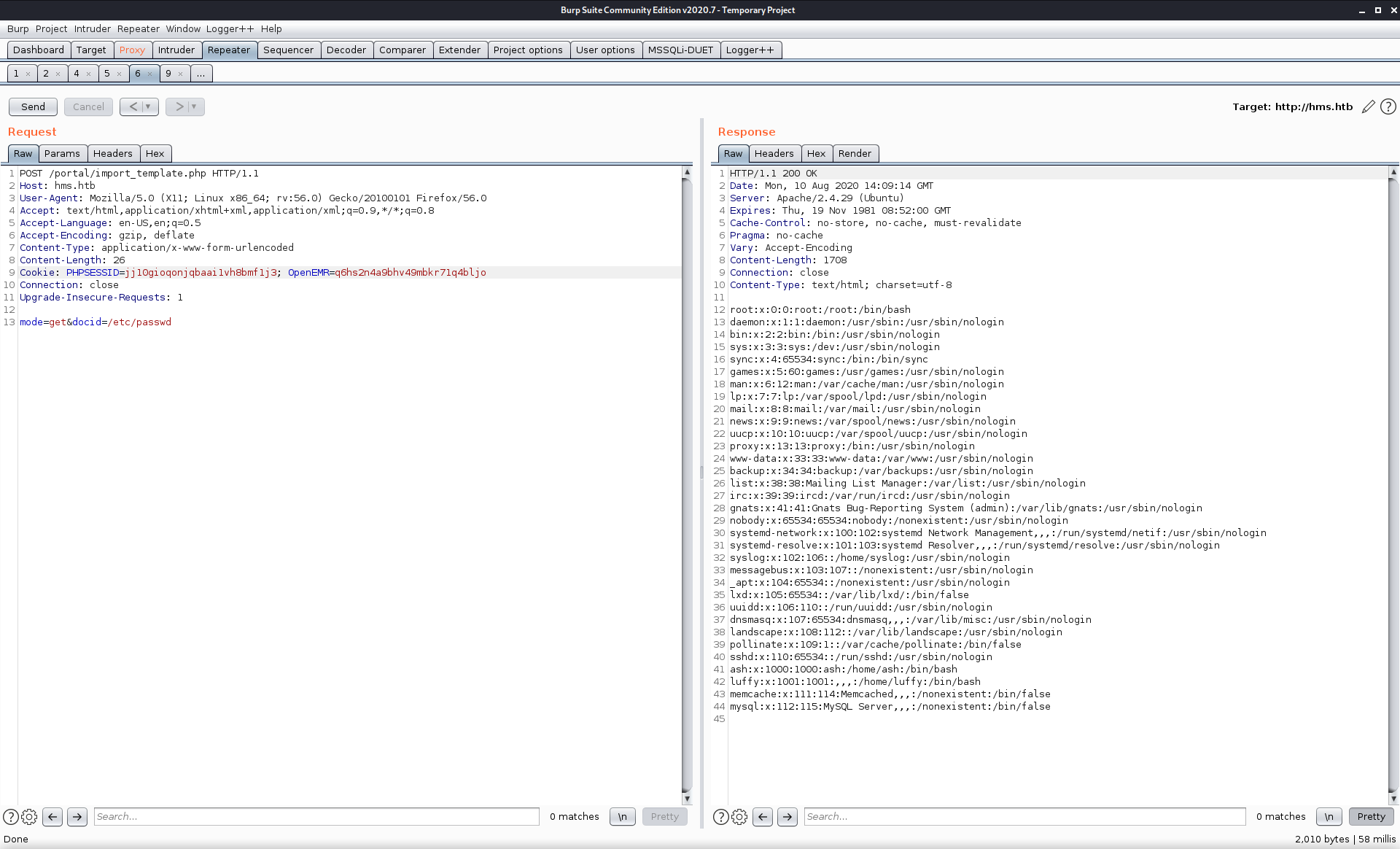Open request search settings gear icon

pyautogui.click(x=29, y=817)
